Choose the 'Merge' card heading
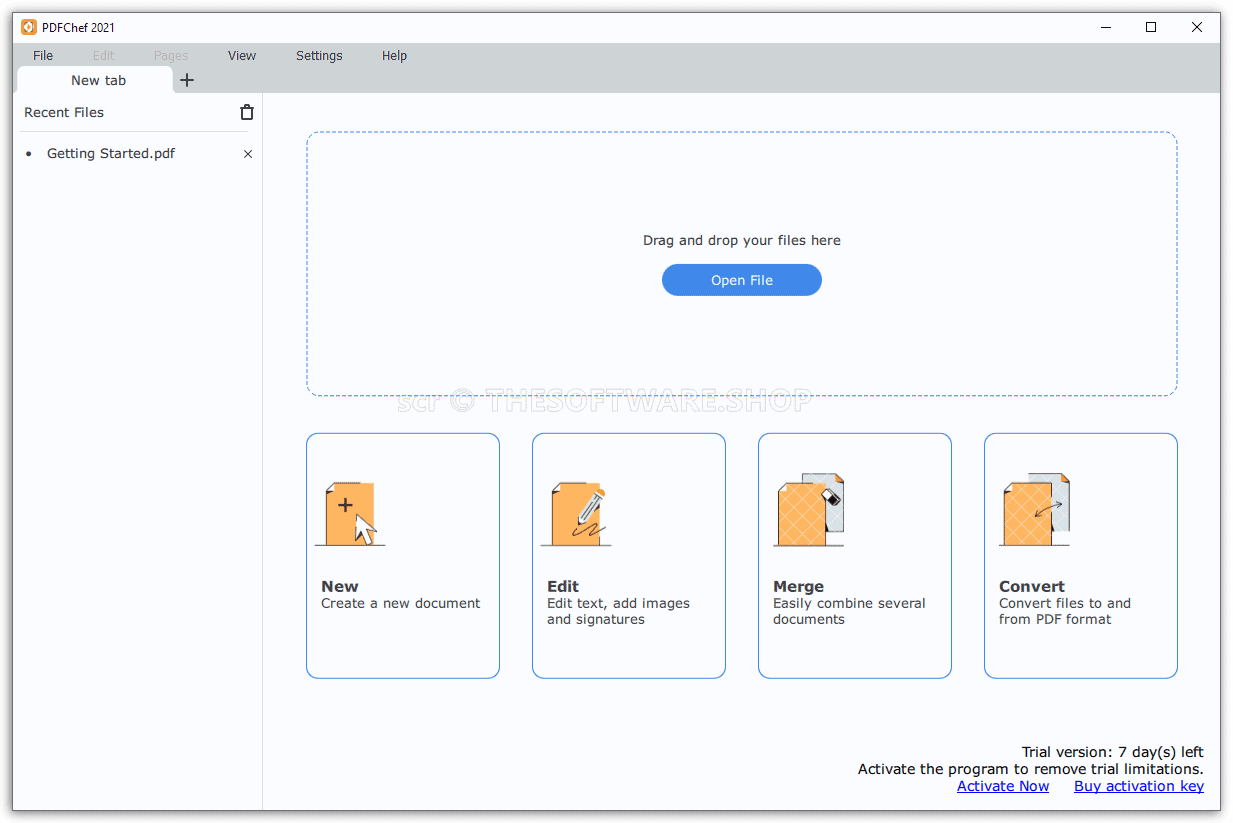Viewport: 1233px width, 823px height. (798, 587)
